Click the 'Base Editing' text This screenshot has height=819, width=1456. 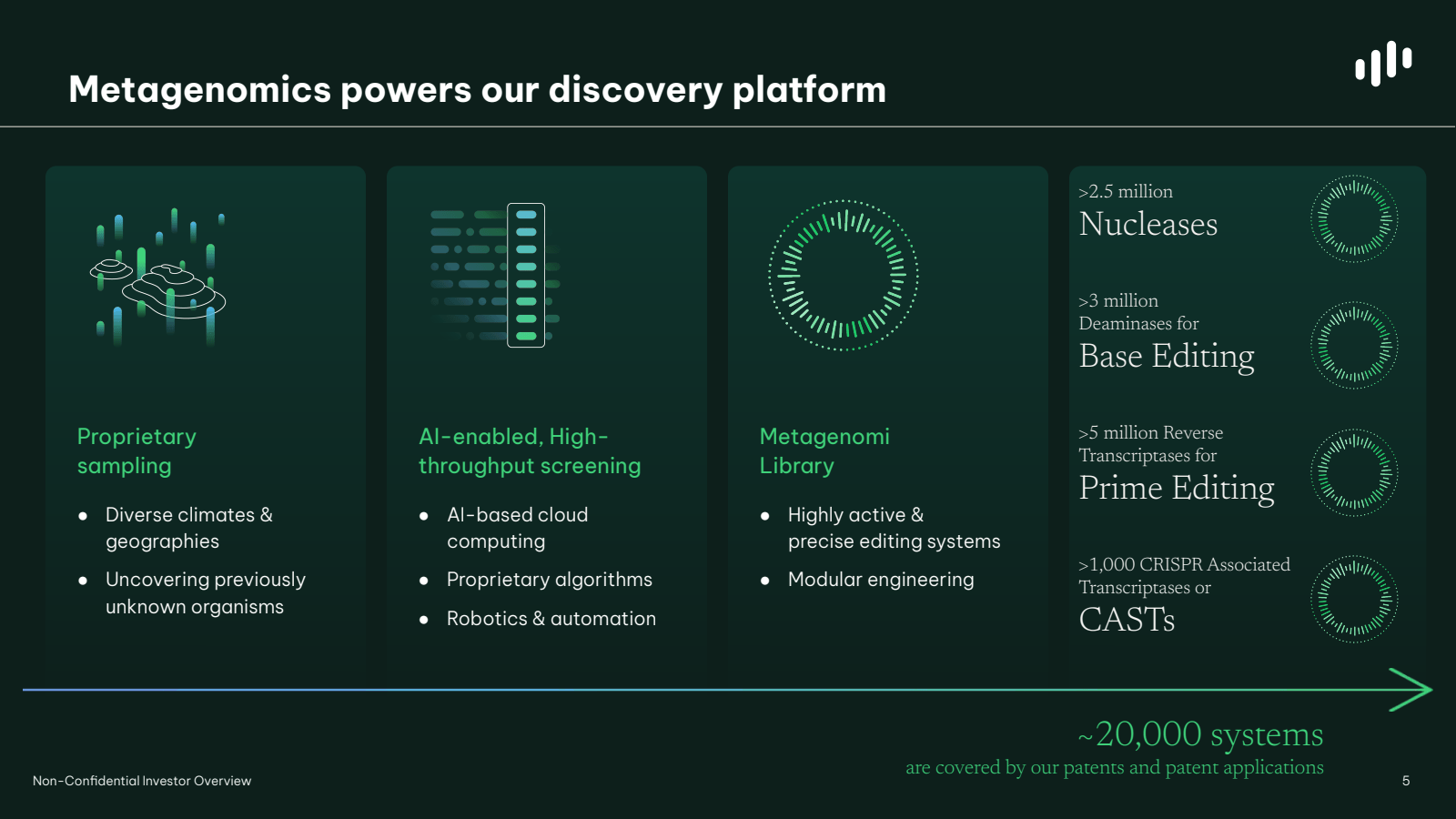click(x=1167, y=356)
